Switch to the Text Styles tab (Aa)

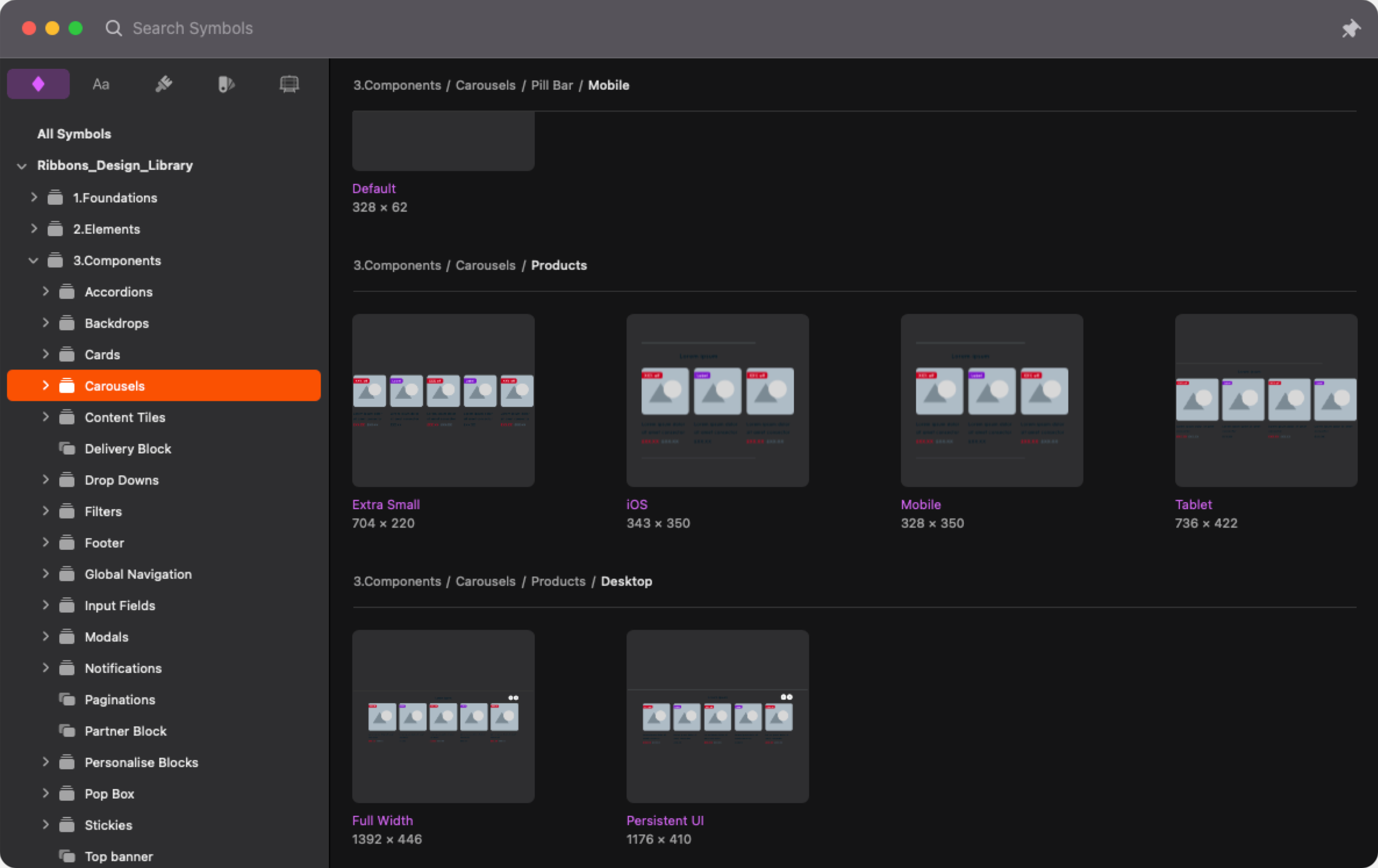tap(101, 84)
